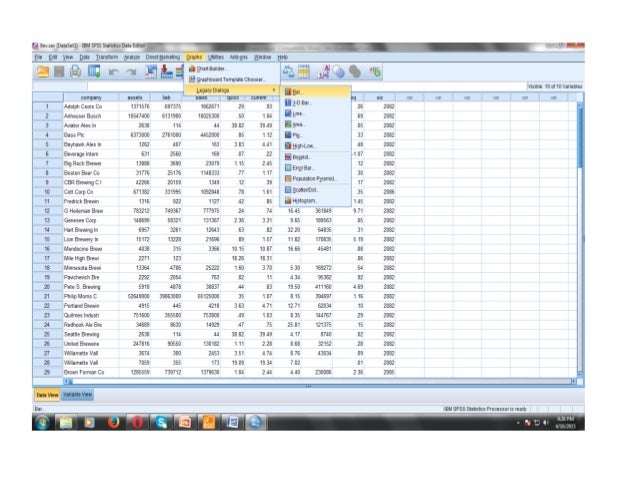Open the Analyze menu
Viewport: 638px width, 479px height.
(132, 57)
